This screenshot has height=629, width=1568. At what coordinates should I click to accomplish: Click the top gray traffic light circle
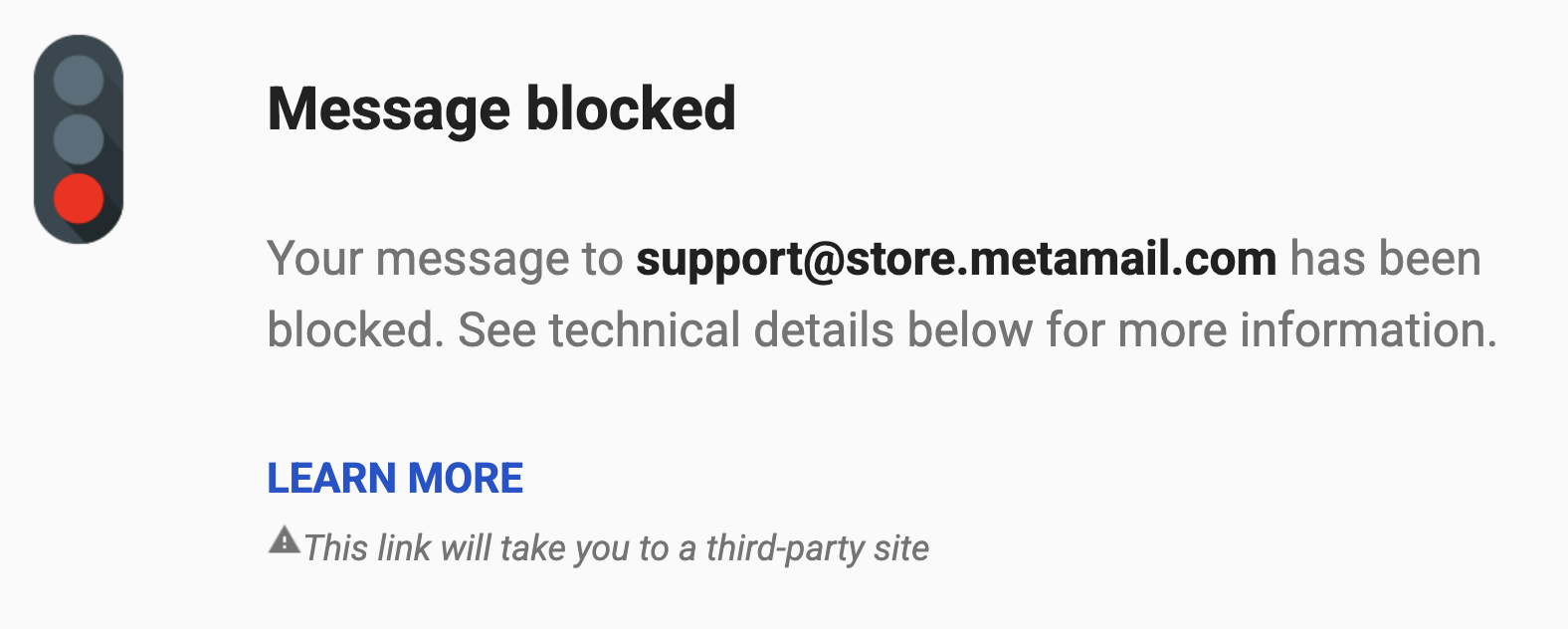click(x=79, y=80)
